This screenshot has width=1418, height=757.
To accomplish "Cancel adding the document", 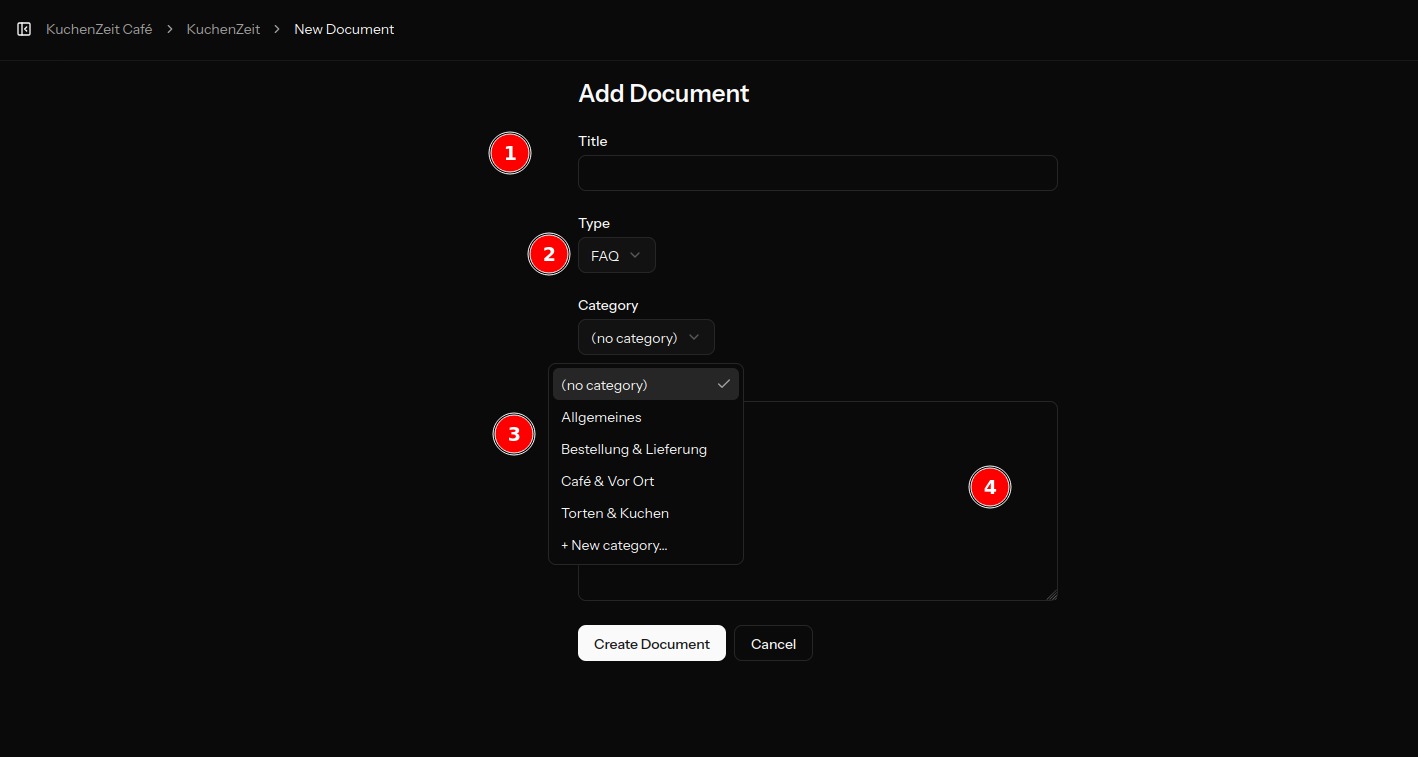I will tap(773, 643).
